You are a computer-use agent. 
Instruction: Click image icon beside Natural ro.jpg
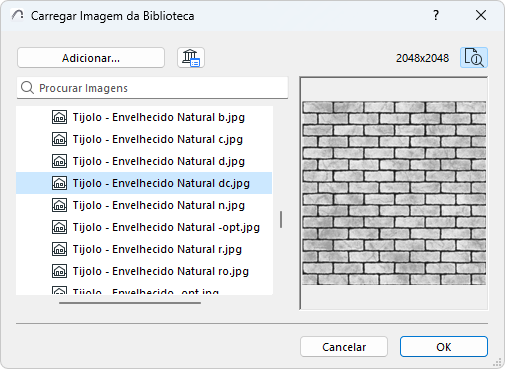[59, 271]
